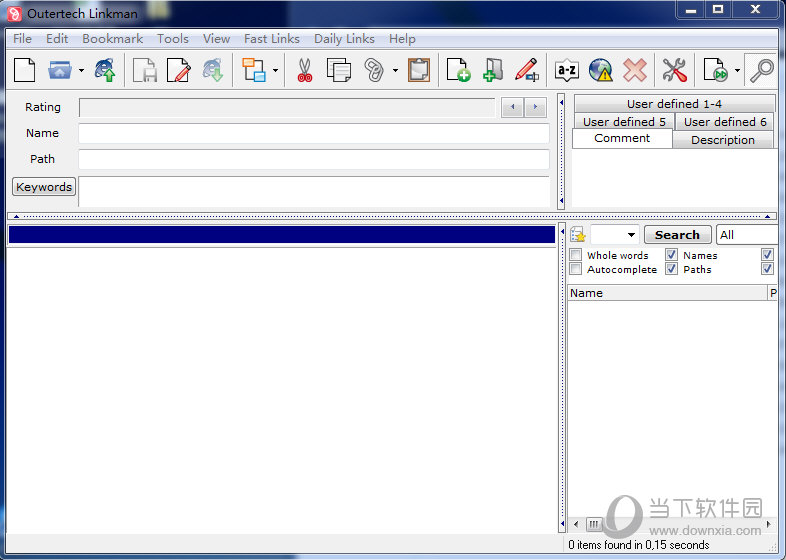
Task: Click the Add new folder icon
Action: coord(493,70)
